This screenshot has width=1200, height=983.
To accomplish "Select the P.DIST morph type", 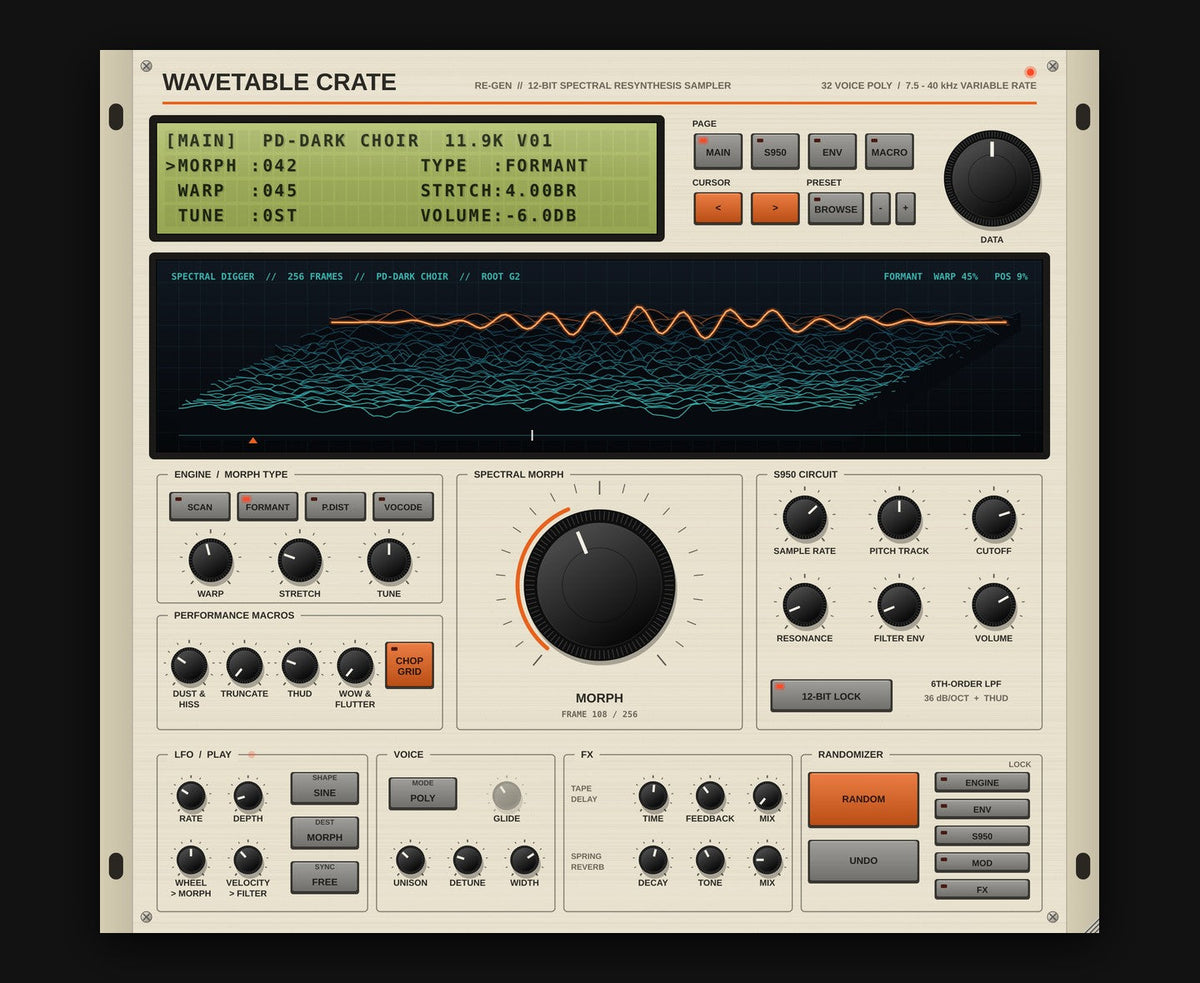I will click(335, 506).
